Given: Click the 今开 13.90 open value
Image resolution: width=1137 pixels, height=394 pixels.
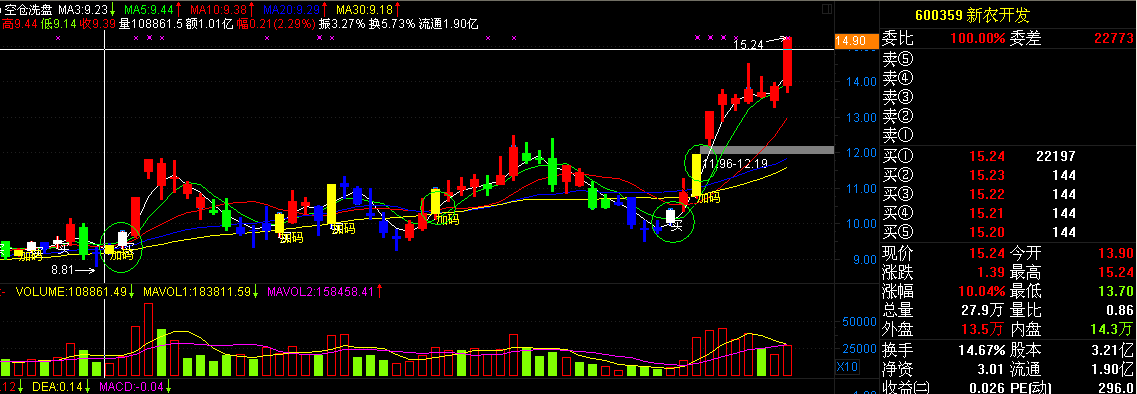Looking at the screenshot, I should 1116,254.
